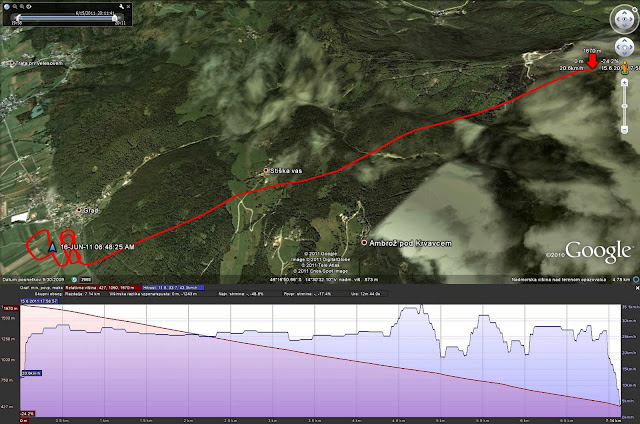Zoom out the time slider range

click(15, 7)
